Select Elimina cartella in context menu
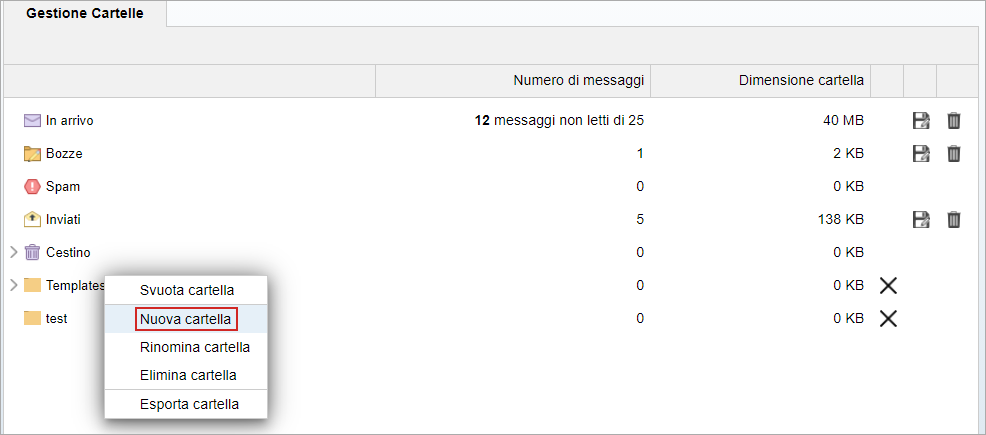 188,375
